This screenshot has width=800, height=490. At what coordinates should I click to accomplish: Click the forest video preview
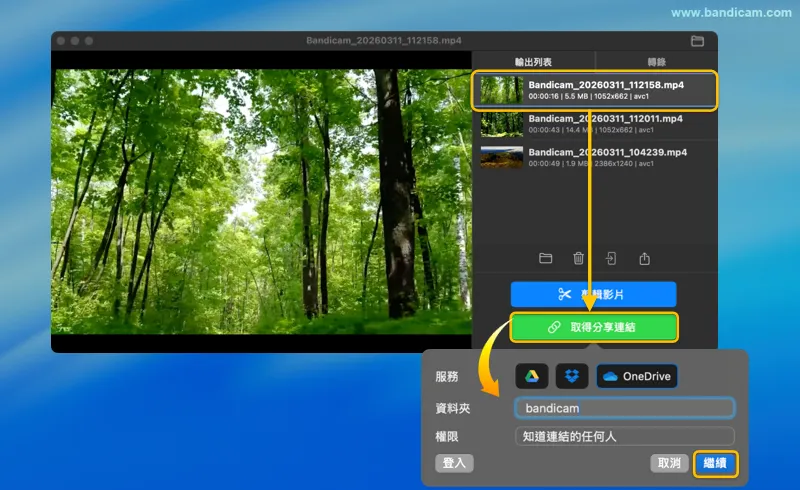pos(261,202)
